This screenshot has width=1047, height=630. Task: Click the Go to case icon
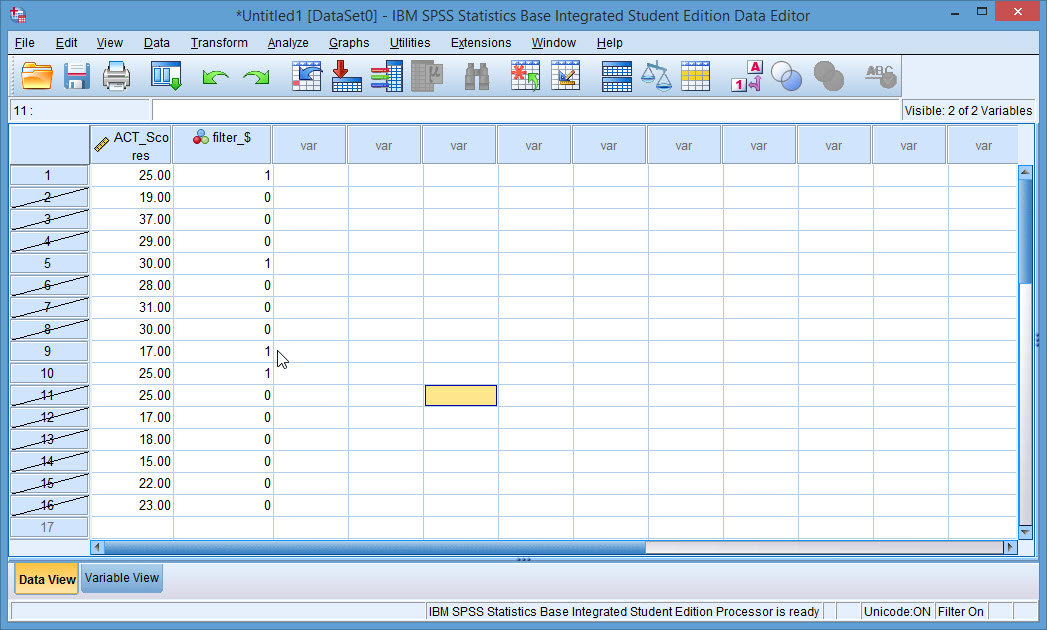click(x=306, y=76)
